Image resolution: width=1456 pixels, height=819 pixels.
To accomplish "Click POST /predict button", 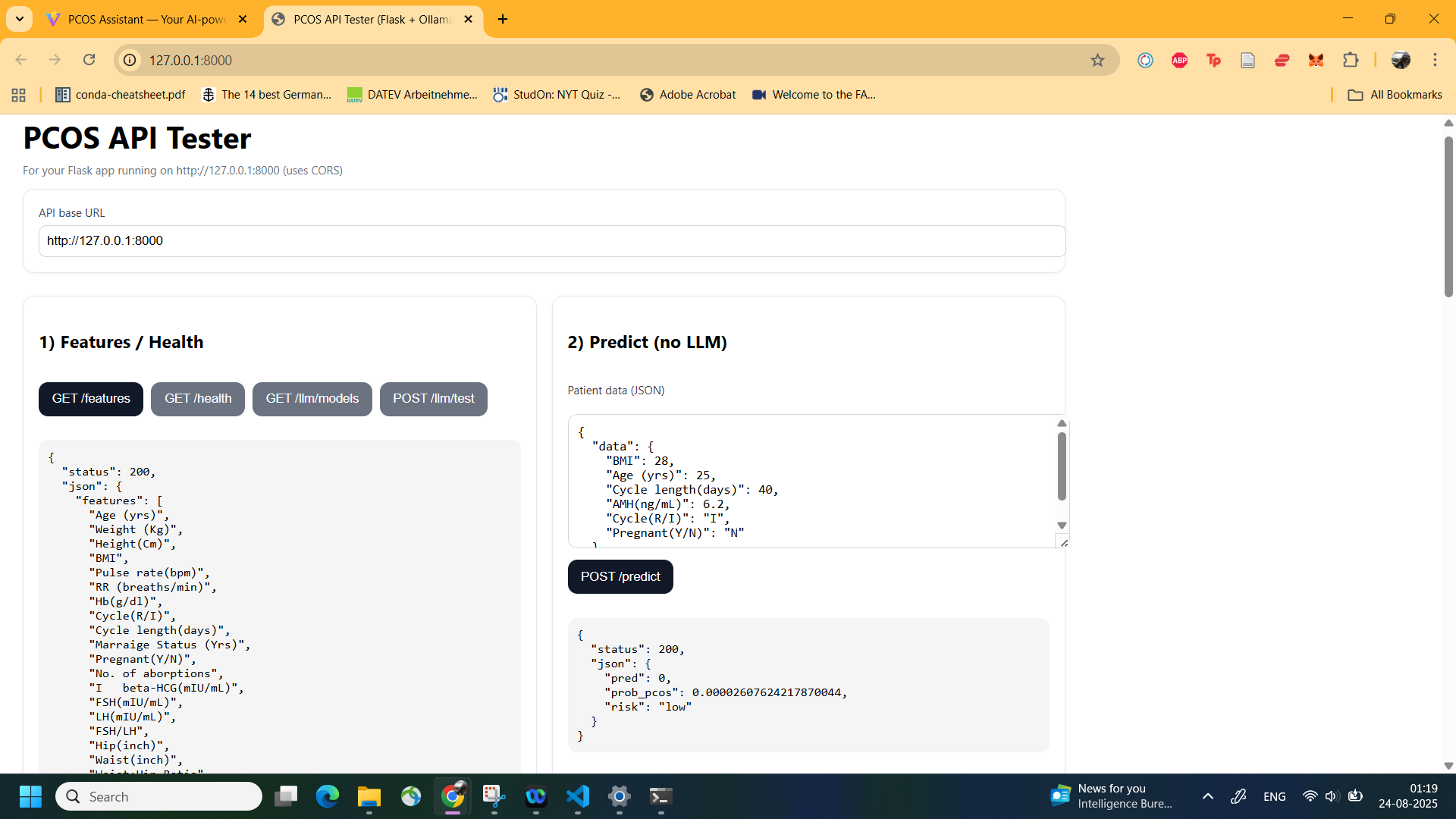I will [620, 577].
